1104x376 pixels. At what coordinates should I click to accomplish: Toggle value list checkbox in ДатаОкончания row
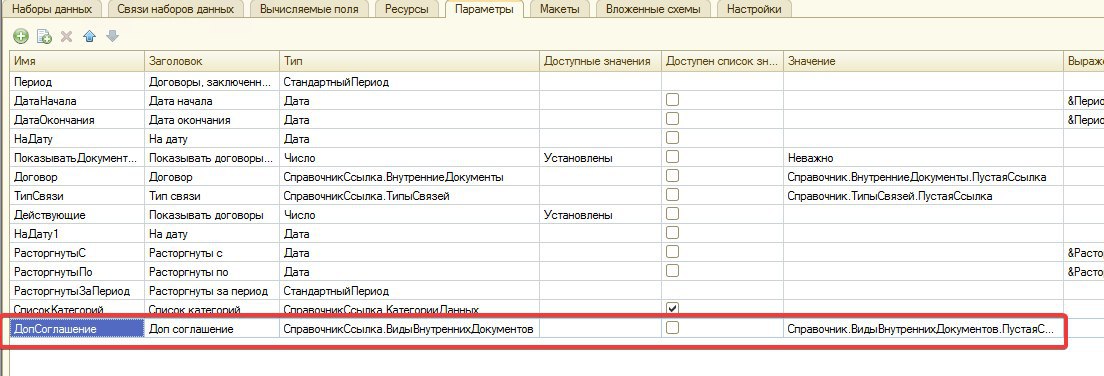pos(672,119)
